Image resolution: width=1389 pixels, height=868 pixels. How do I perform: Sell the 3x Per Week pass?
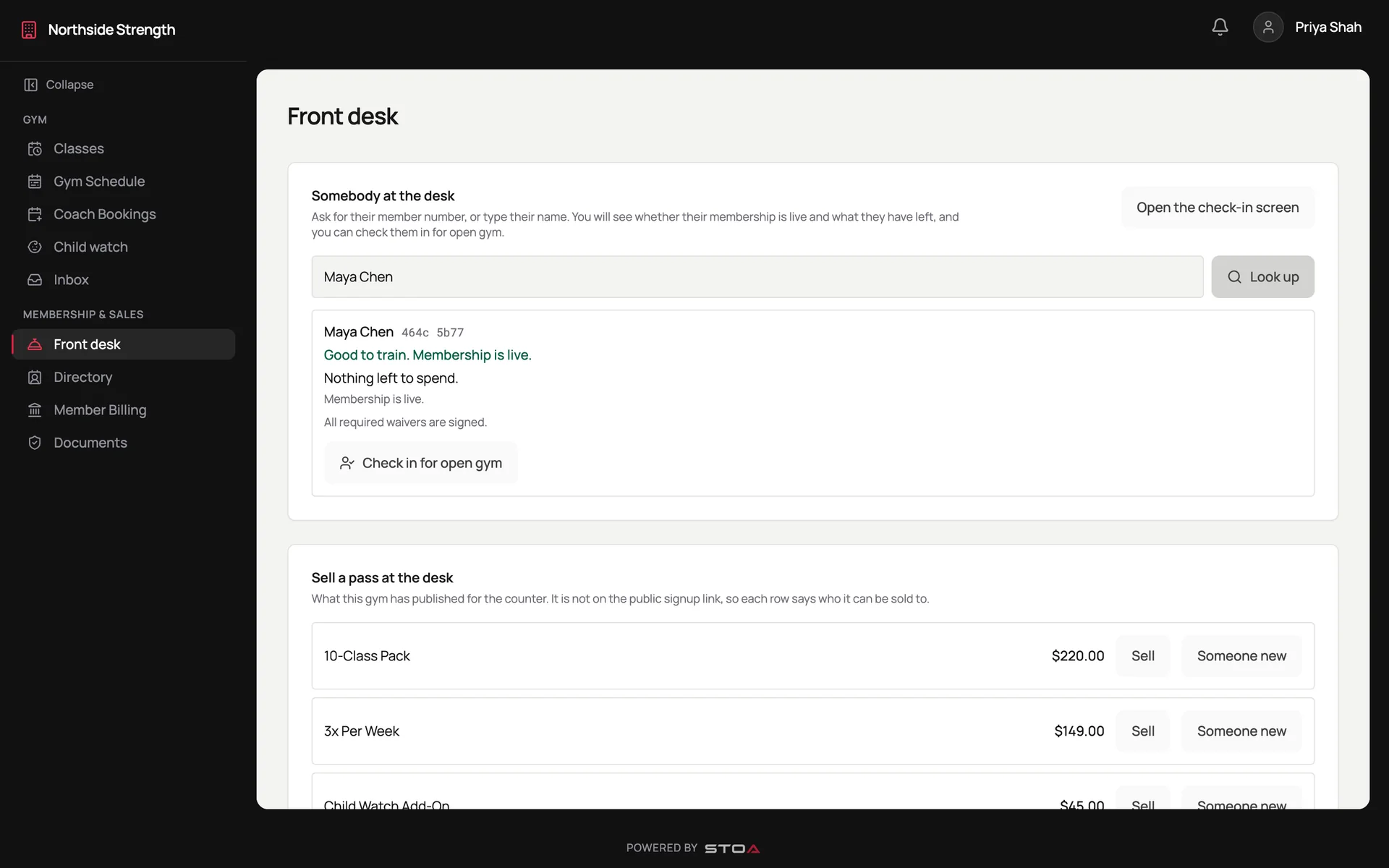(x=1142, y=731)
